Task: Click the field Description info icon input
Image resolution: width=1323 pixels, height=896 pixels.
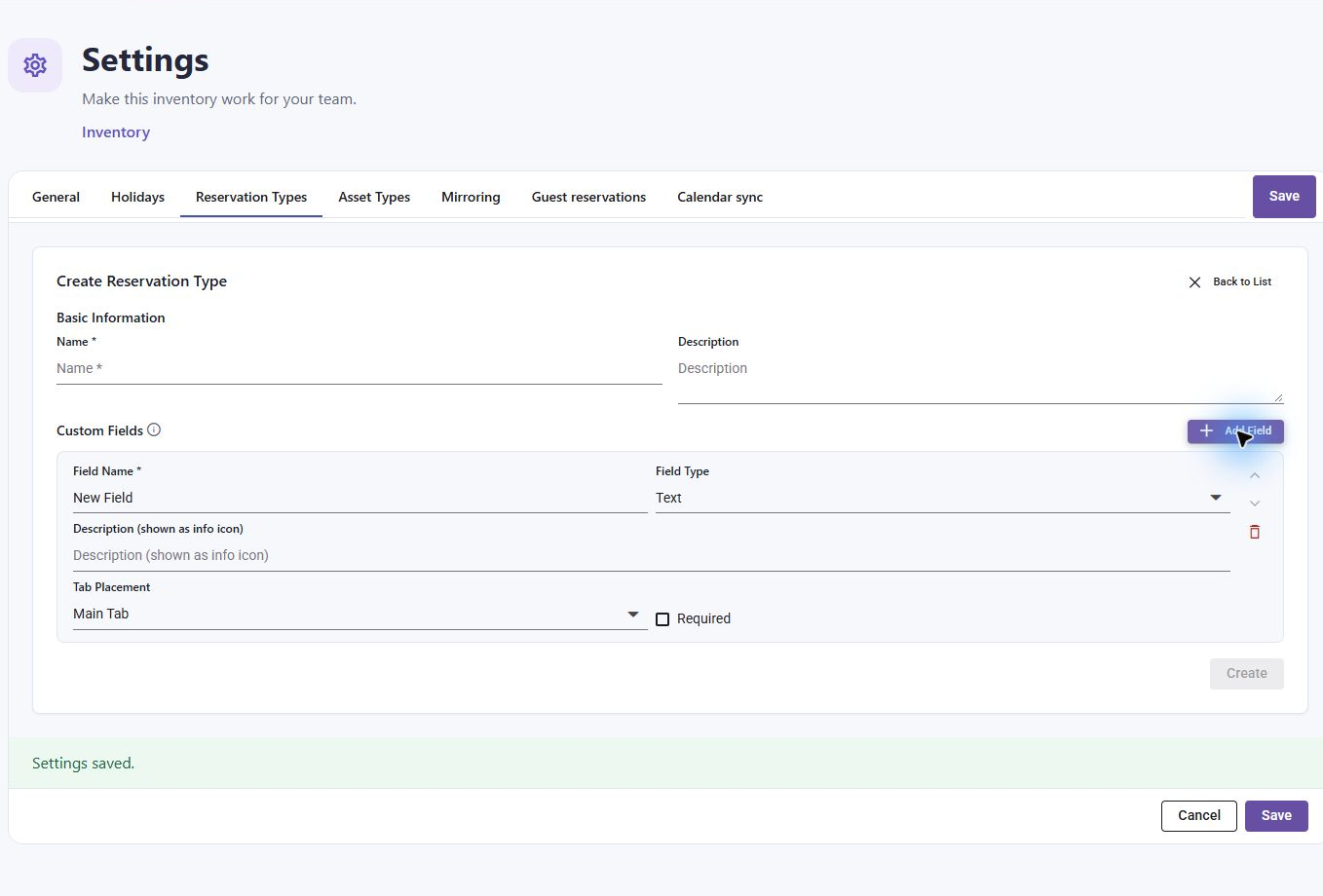Action: [652, 556]
